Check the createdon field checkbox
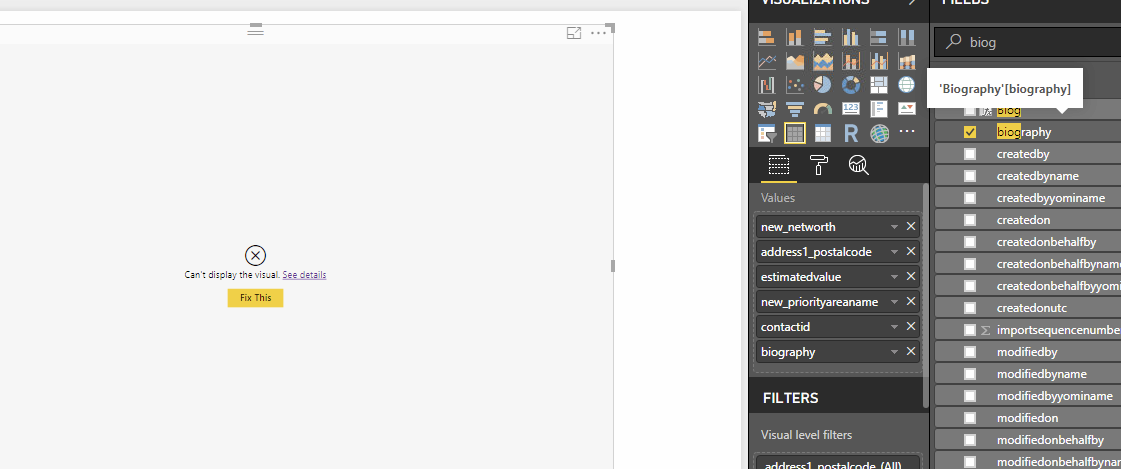 click(x=970, y=220)
